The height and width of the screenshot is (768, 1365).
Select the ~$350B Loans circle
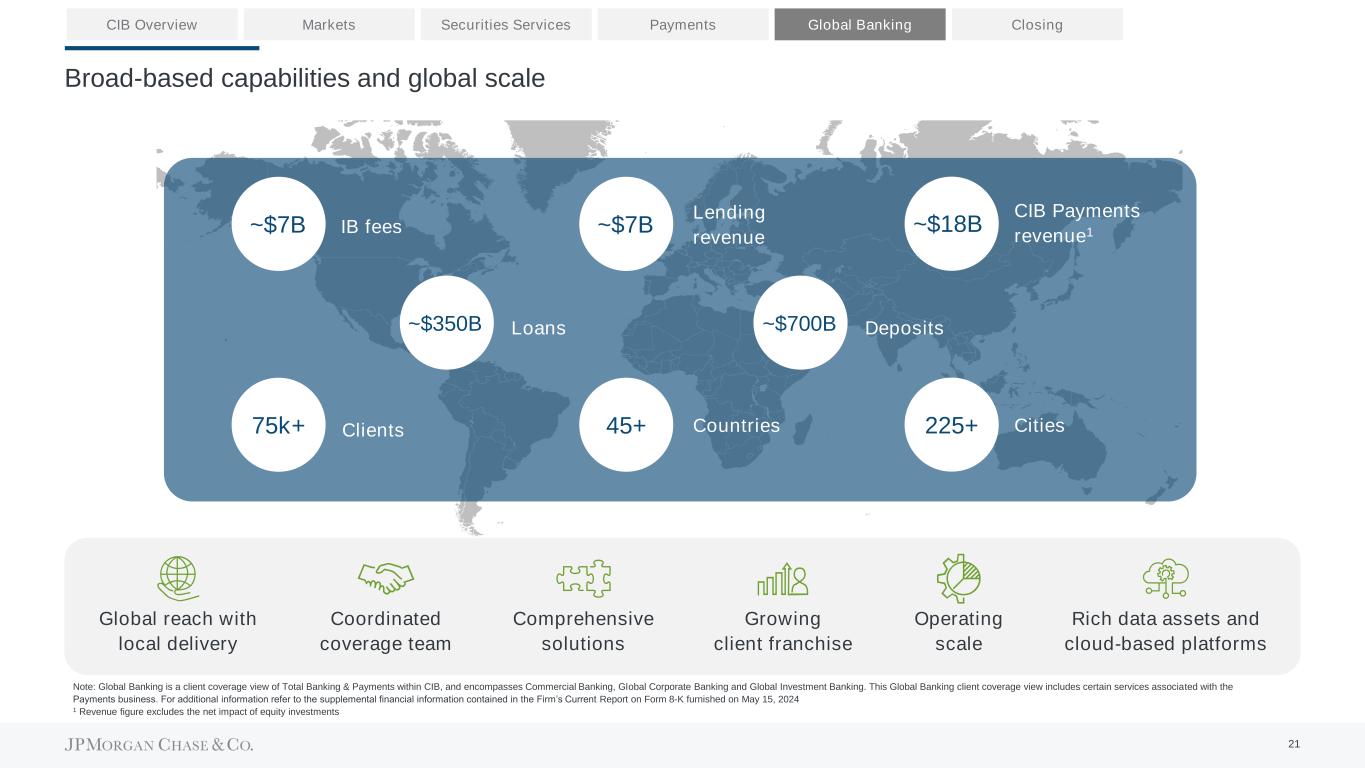point(445,324)
